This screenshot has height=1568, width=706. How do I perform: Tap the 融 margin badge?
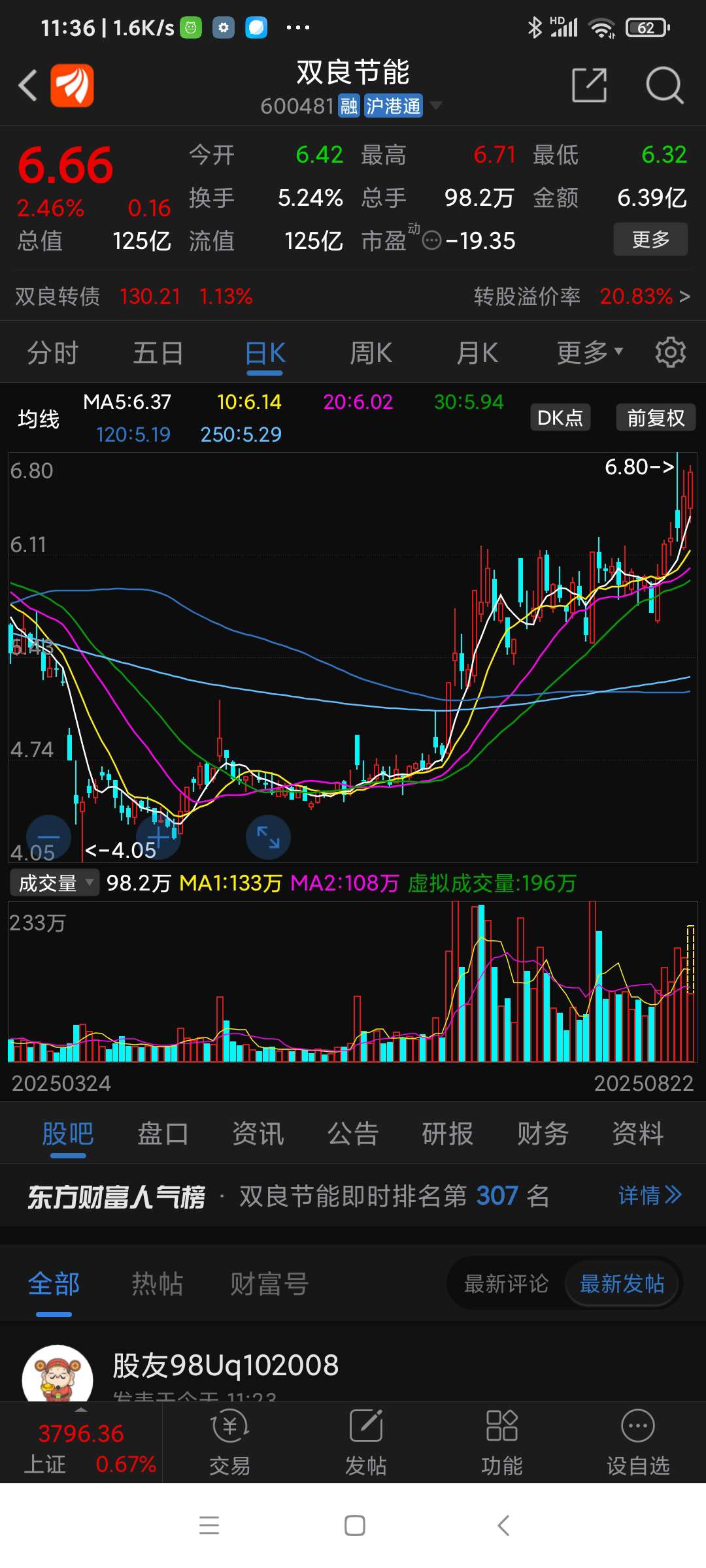click(x=349, y=106)
